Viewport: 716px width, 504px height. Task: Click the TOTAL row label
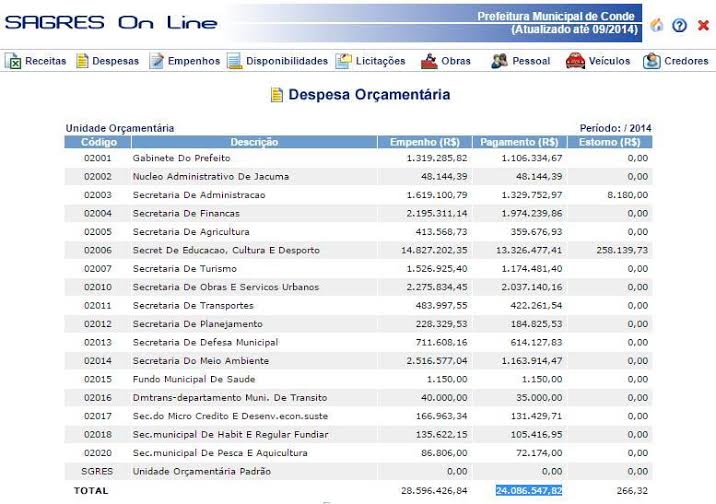[x=91, y=491]
